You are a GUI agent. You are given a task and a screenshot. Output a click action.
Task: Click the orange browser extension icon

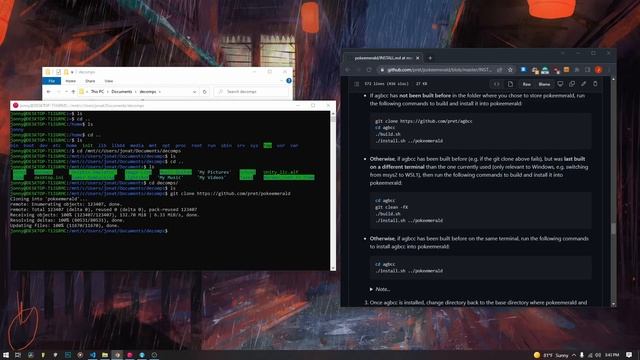[x=566, y=70]
